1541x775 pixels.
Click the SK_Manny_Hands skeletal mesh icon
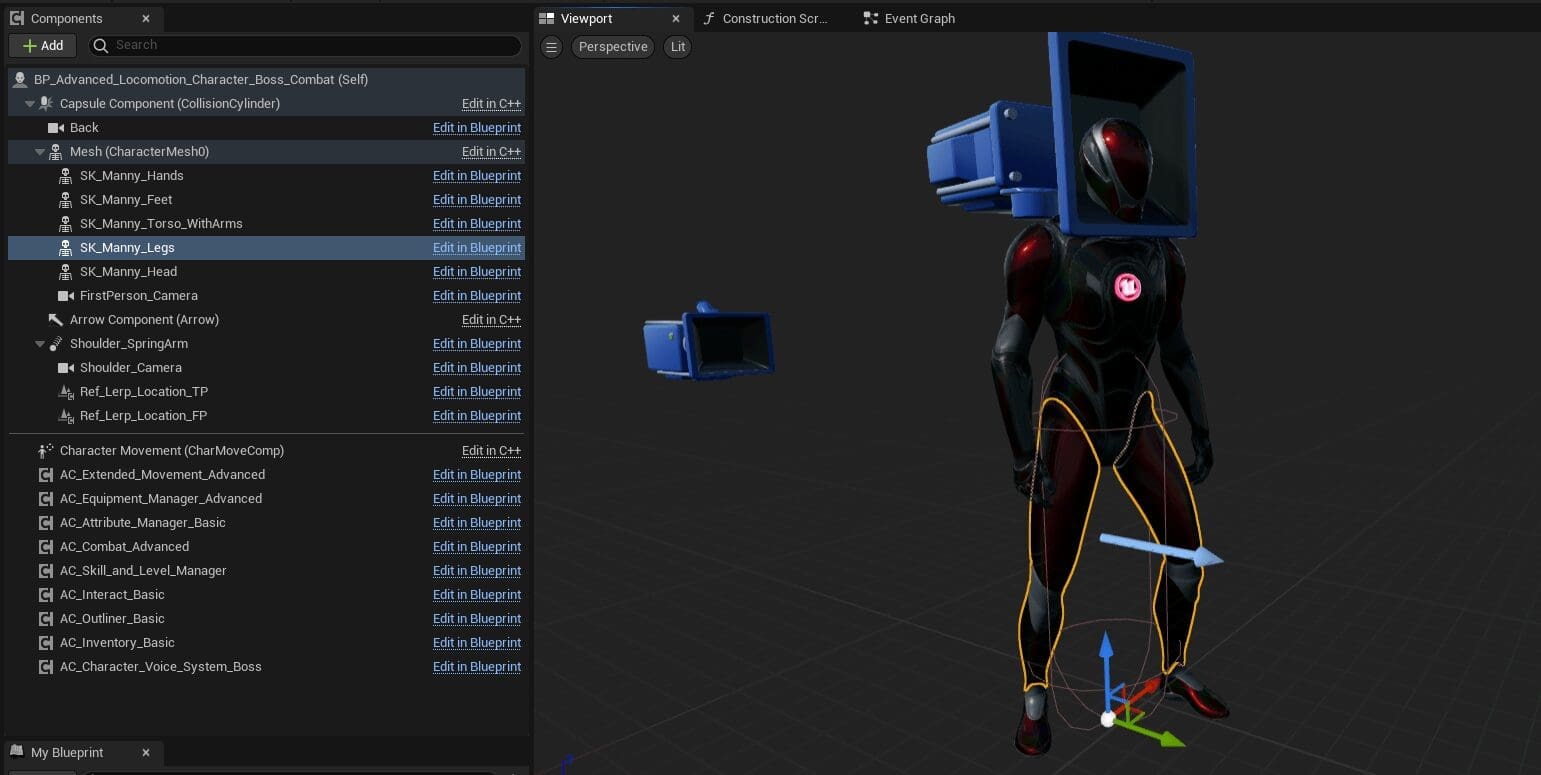(x=65, y=176)
